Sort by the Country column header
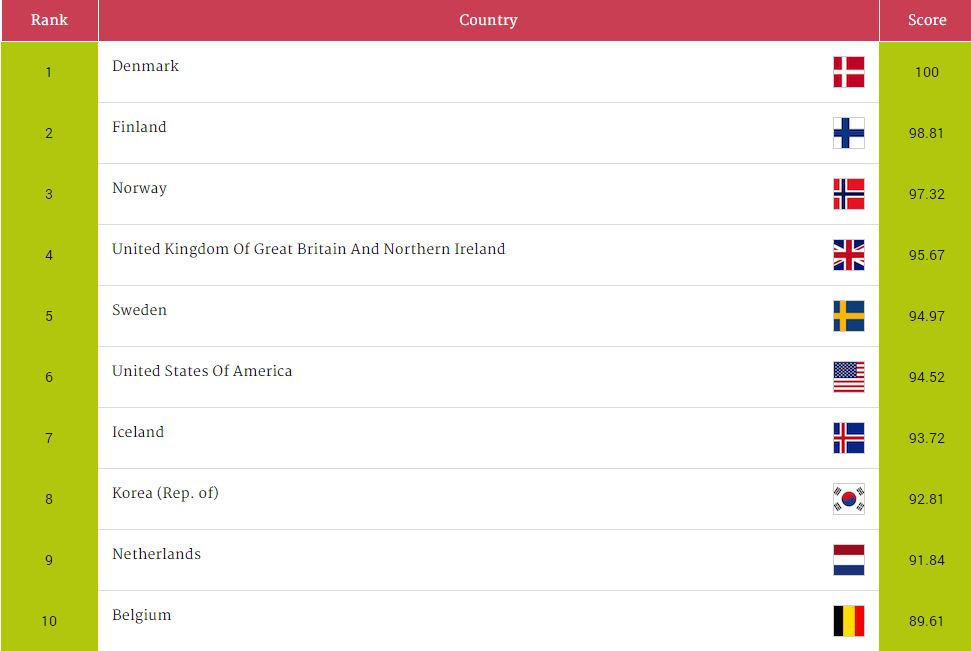This screenshot has width=971, height=651. click(488, 20)
